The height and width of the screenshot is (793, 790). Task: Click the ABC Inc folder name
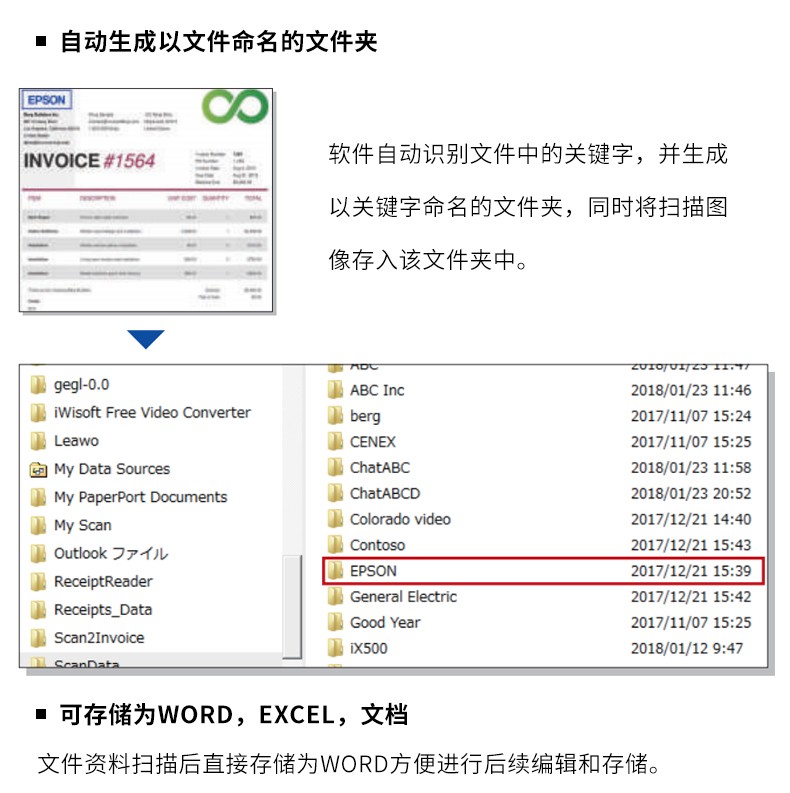[377, 390]
